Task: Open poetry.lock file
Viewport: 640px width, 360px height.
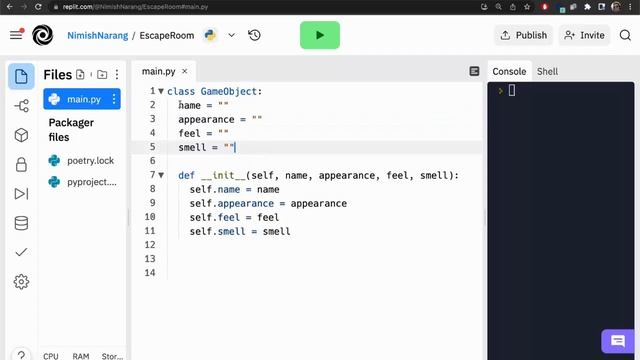Action: [82, 160]
